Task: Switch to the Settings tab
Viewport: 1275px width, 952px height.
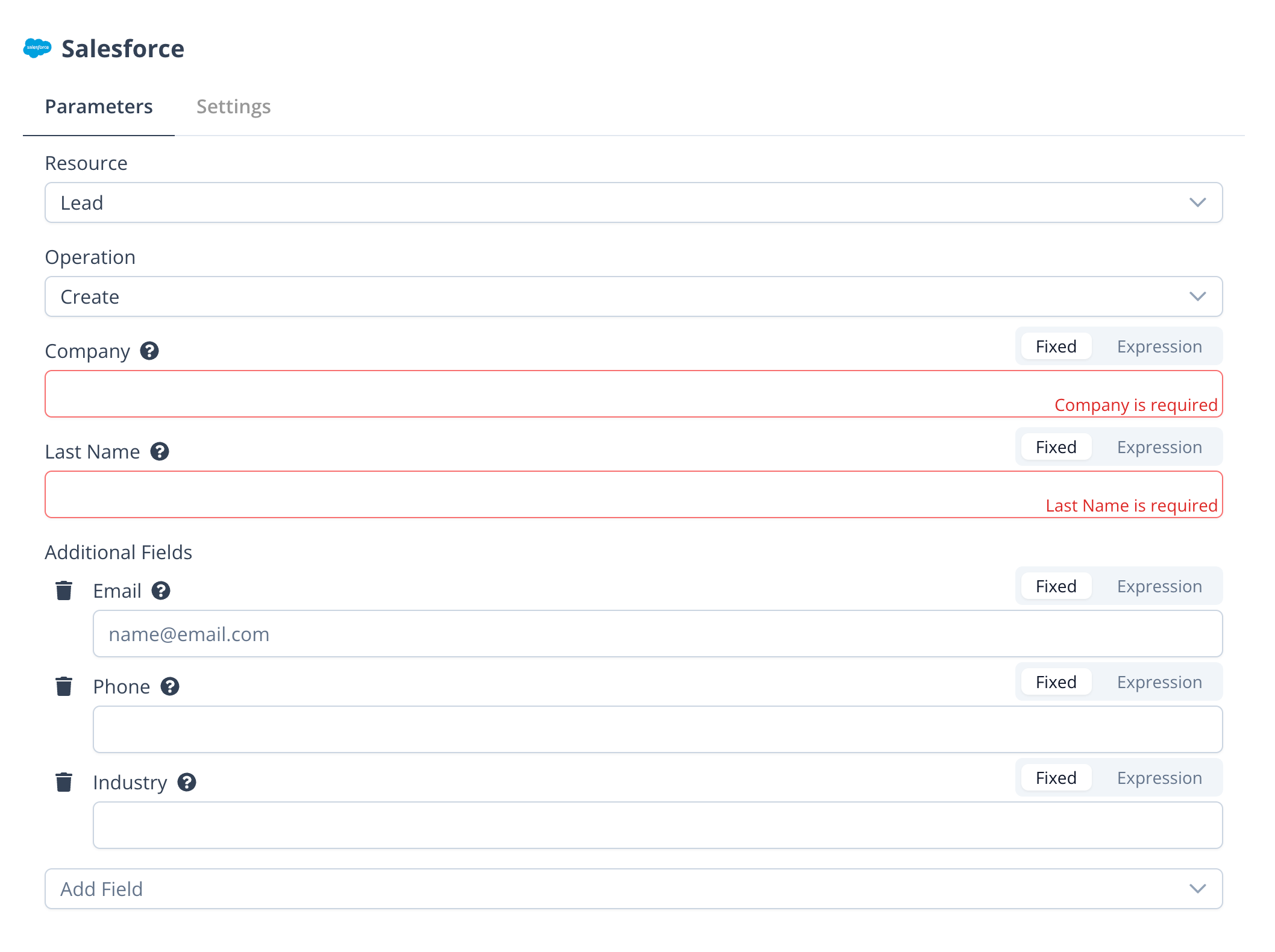Action: (233, 107)
